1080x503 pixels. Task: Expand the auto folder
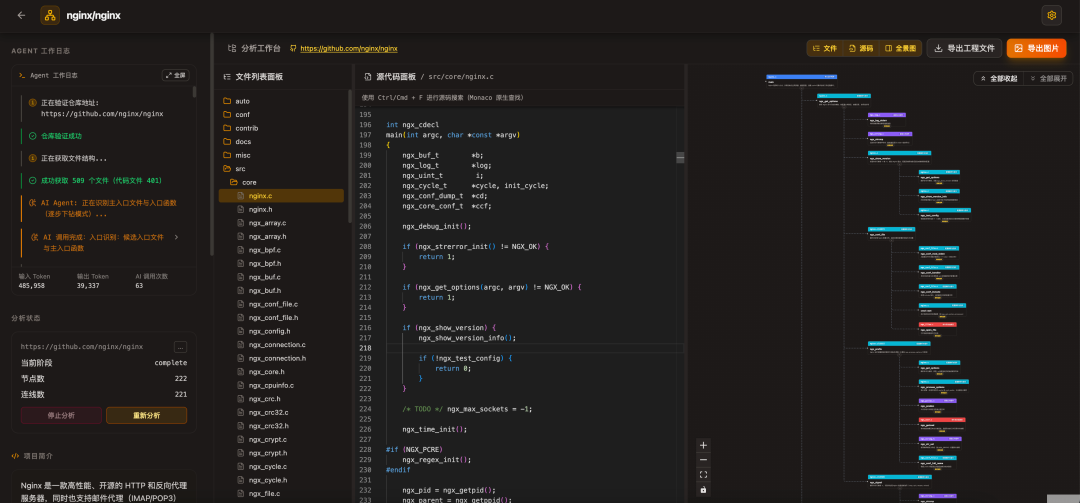[x=242, y=101]
